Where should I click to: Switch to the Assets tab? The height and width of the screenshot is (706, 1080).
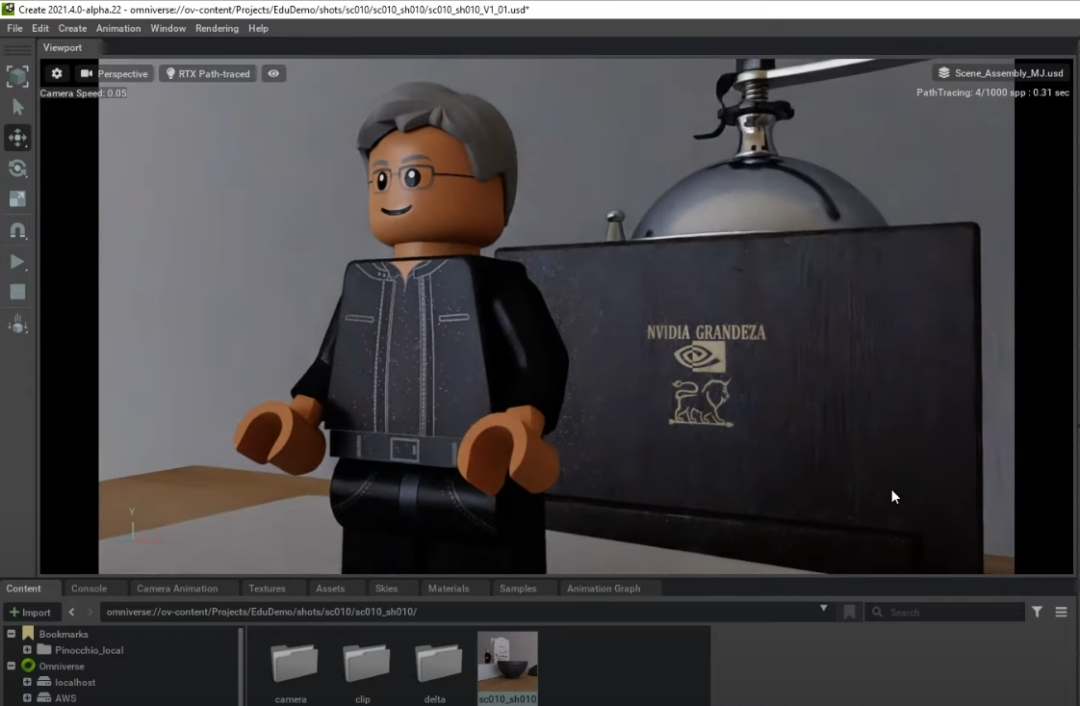pyautogui.click(x=330, y=588)
